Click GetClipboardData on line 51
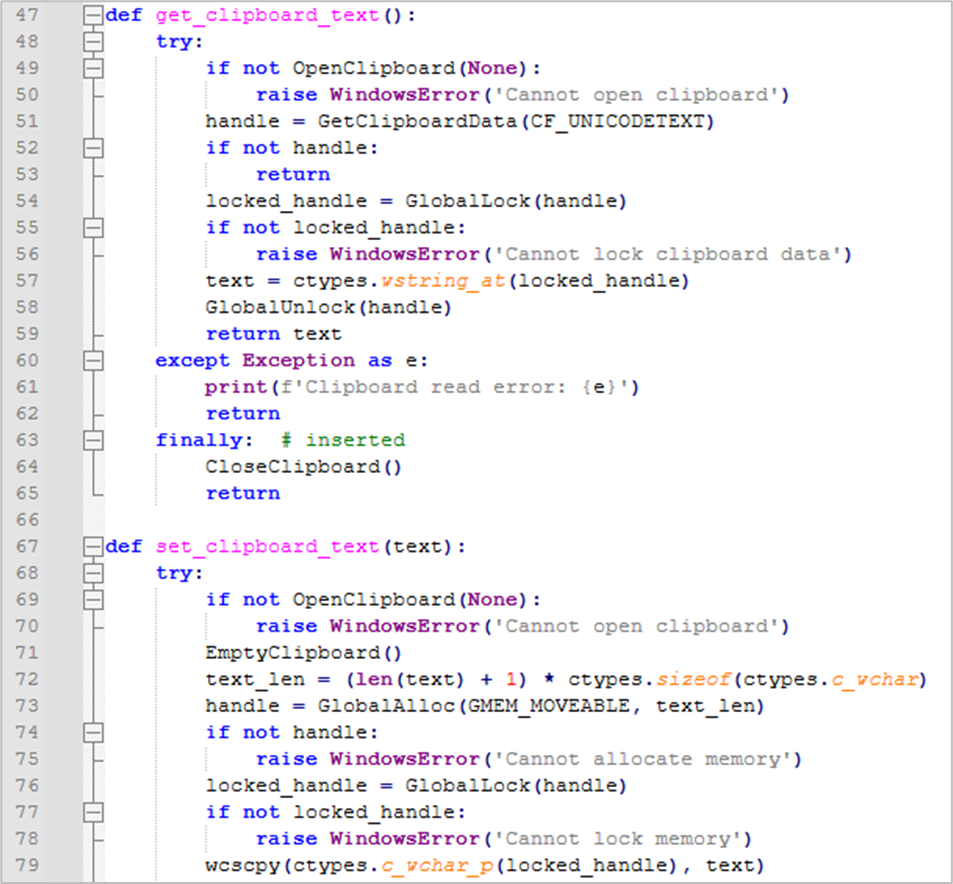This screenshot has width=953, height=884. click(417, 122)
